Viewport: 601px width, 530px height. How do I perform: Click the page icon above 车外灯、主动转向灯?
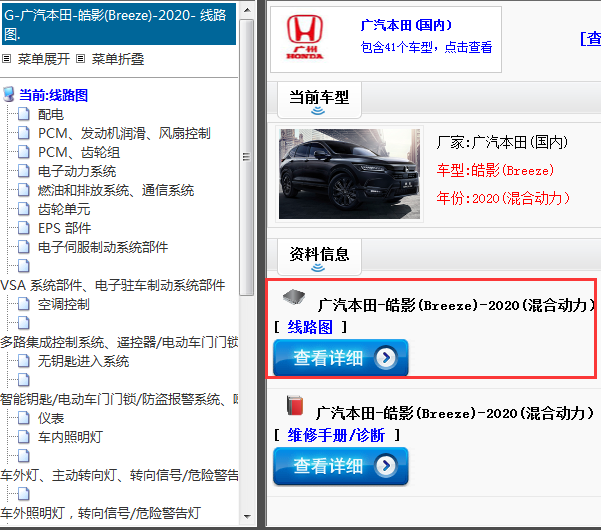(24, 456)
